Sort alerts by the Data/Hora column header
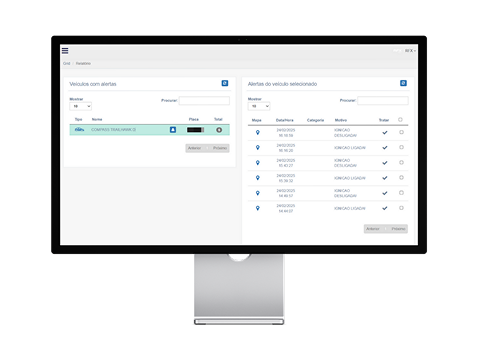This screenshot has height=360, width=478. (x=285, y=120)
